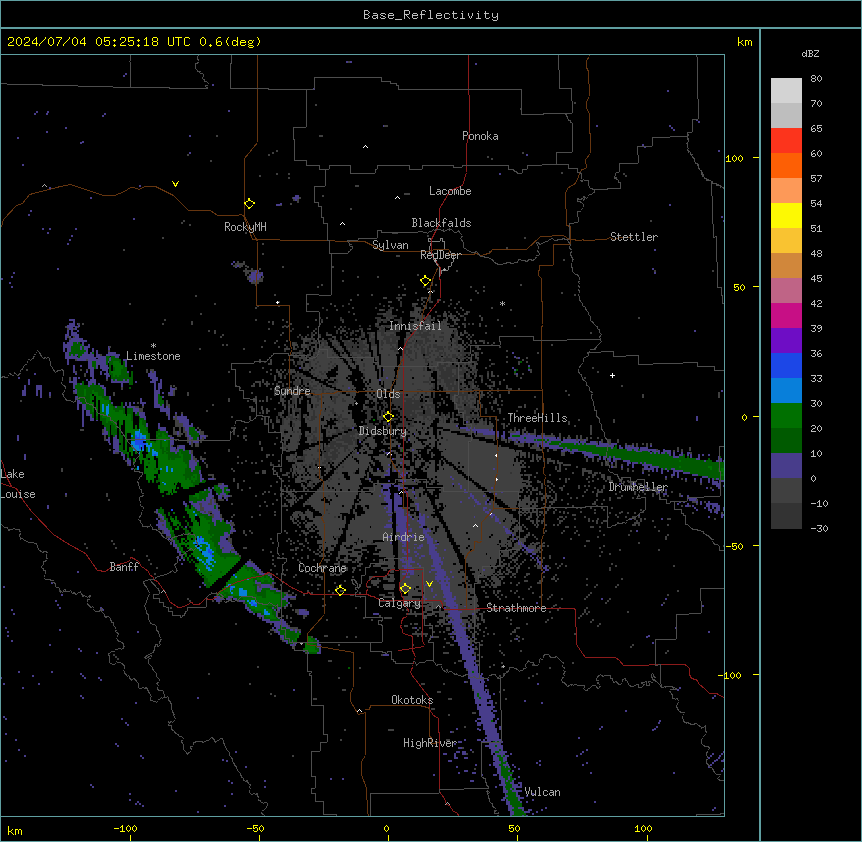
Task: Click the -100 tick on the bottom axis
Action: point(125,828)
